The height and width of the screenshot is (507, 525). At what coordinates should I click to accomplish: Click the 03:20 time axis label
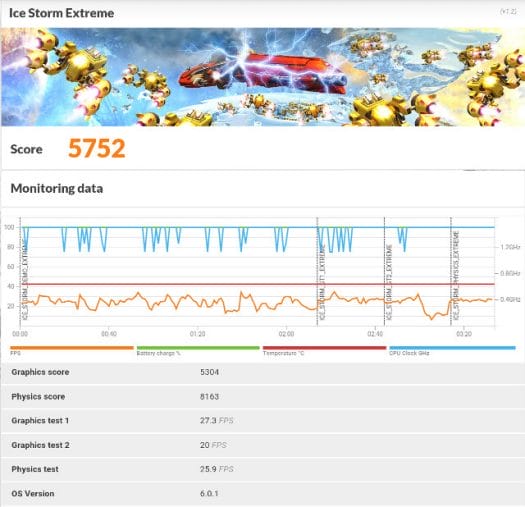[x=464, y=334]
